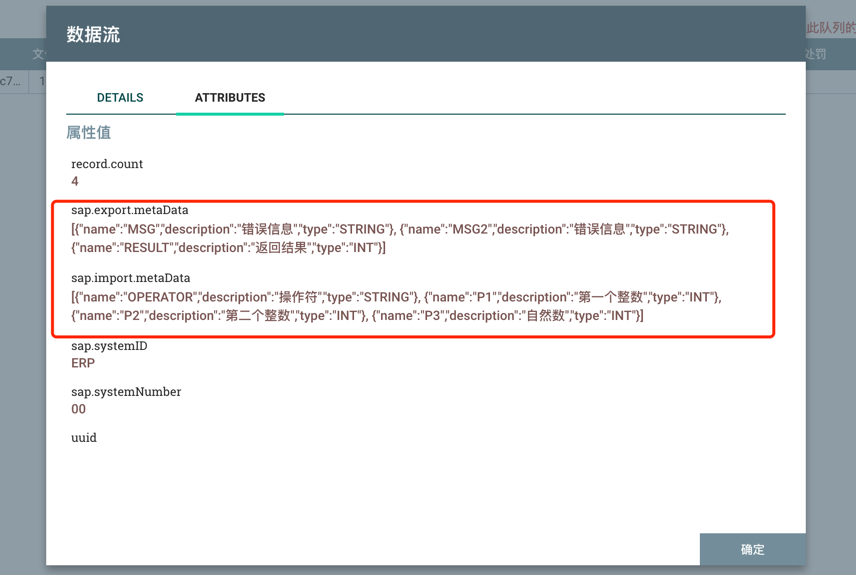Click the sap.systemNumber attribute label
Viewport: 856px width, 575px height.
click(x=126, y=392)
